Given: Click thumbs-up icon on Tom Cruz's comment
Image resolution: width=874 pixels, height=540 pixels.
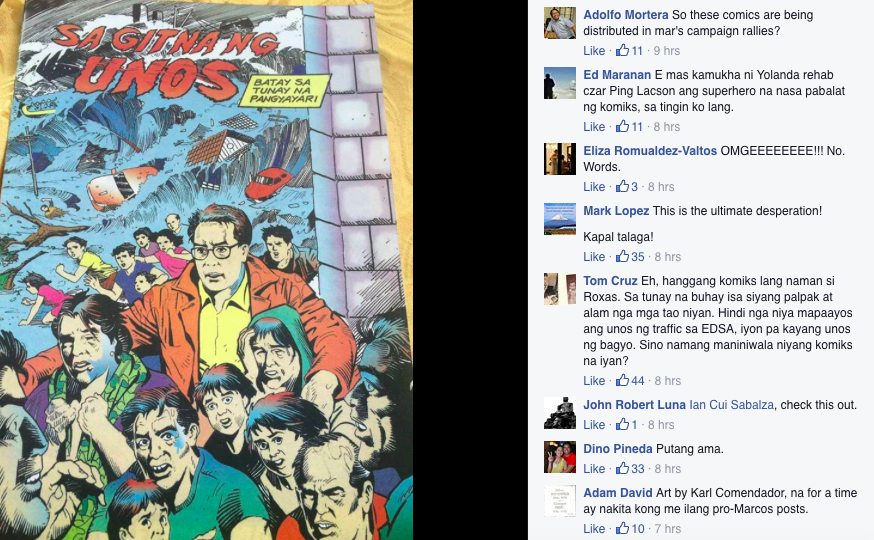Looking at the screenshot, I should 623,381.
